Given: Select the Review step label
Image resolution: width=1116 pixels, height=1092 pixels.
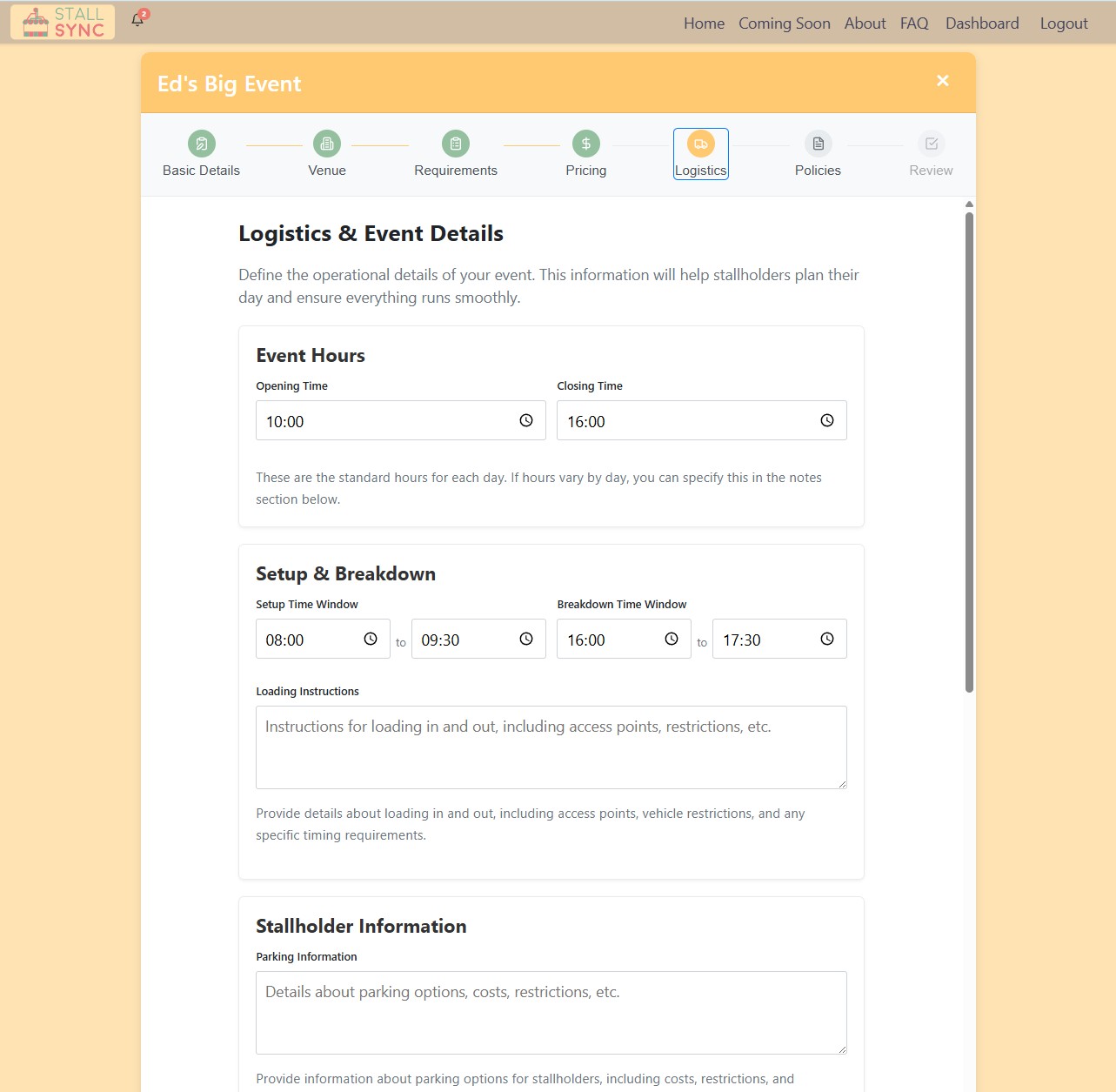Looking at the screenshot, I should [931, 171].
